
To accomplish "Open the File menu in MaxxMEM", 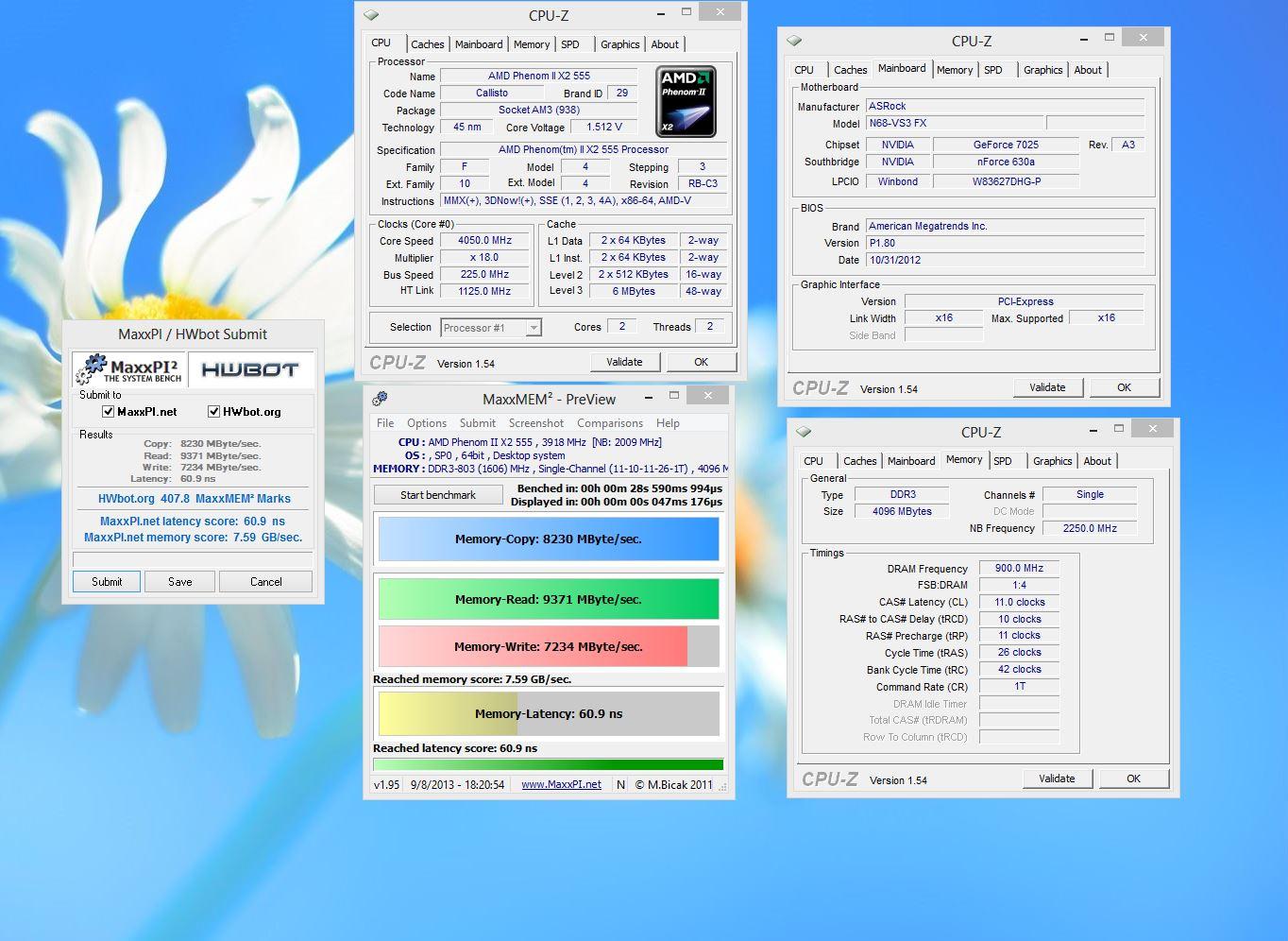I will point(385,423).
